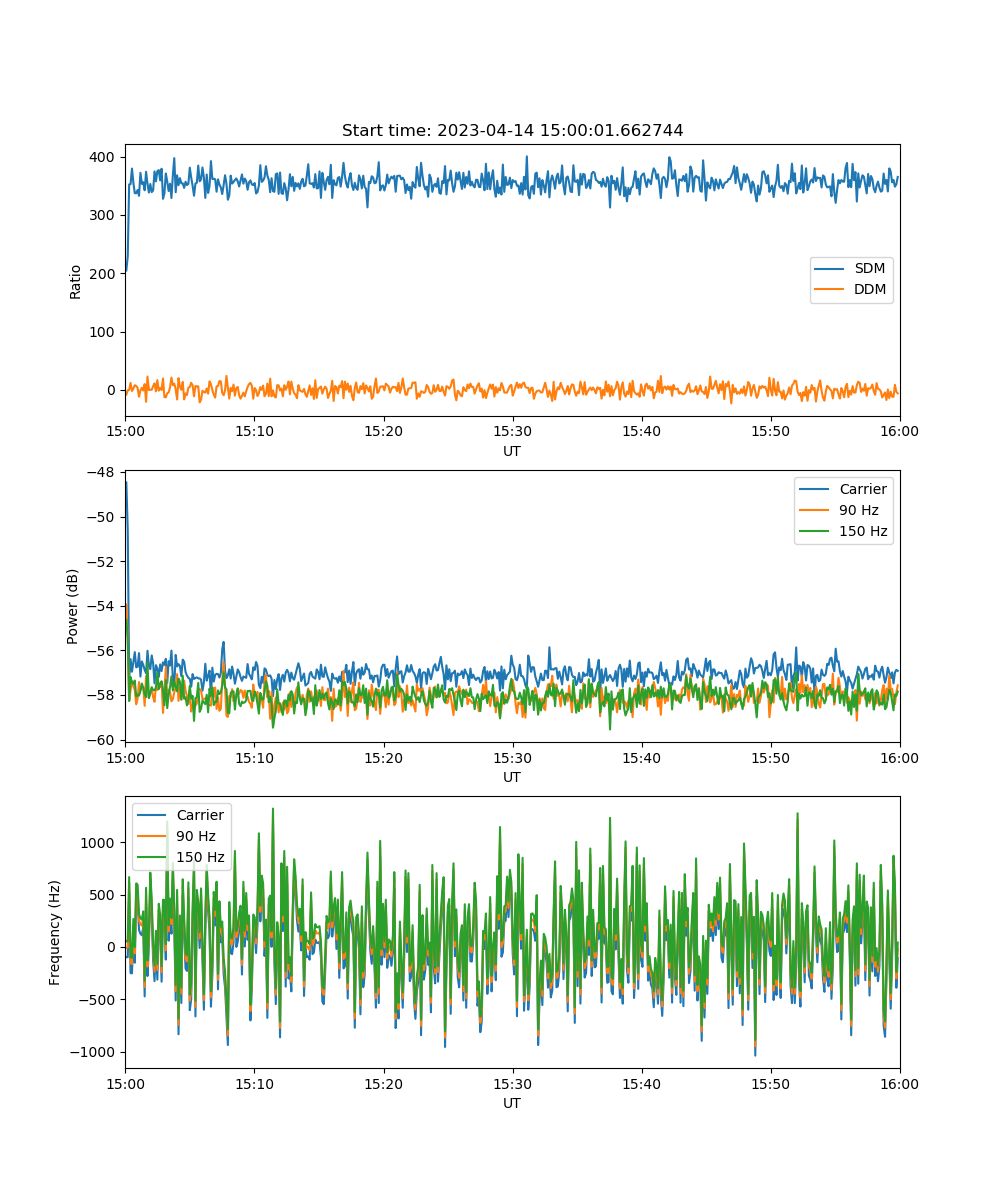Pick "Carrier" in the frequency plot legend
This screenshot has width=1000, height=1200.
click(x=200, y=815)
